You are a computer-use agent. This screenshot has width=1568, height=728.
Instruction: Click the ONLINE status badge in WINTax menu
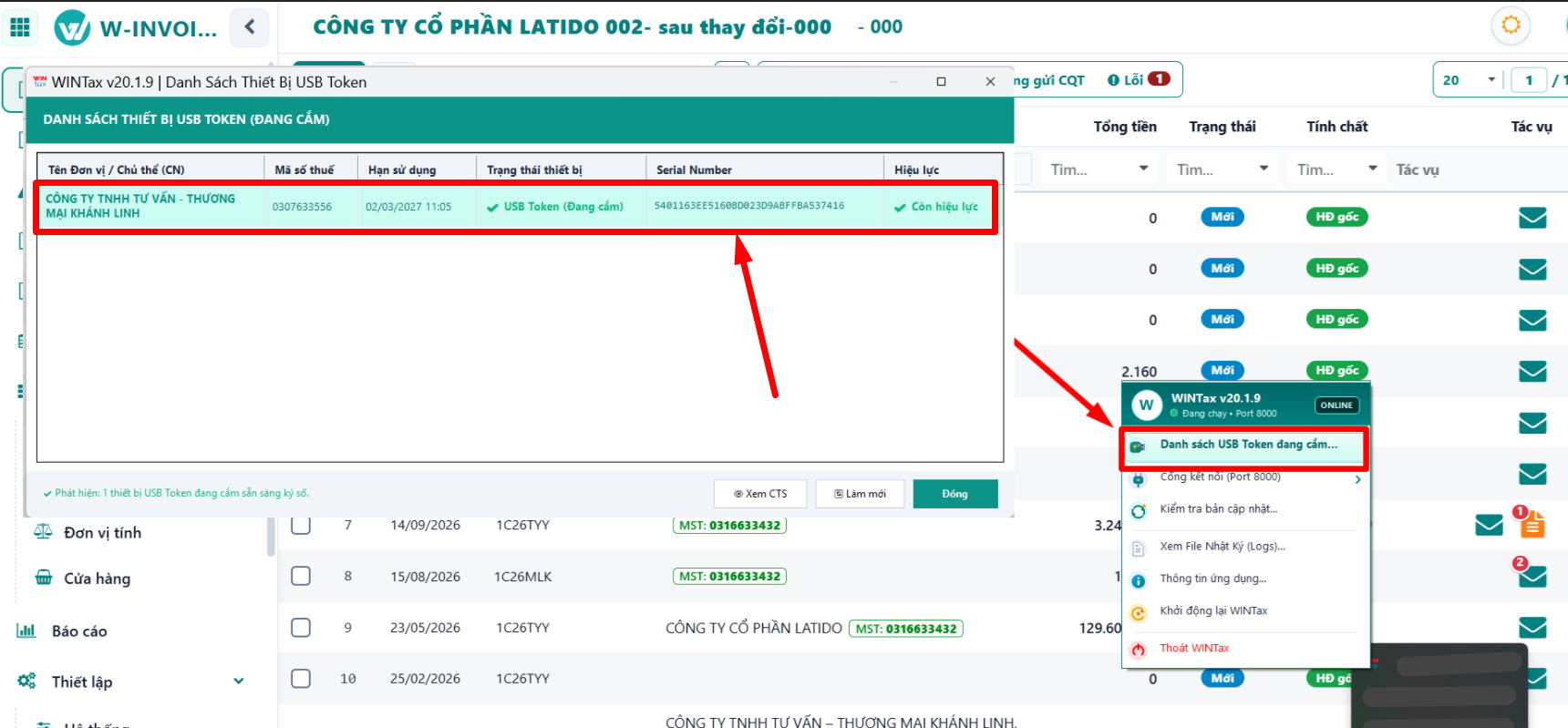click(x=1336, y=405)
